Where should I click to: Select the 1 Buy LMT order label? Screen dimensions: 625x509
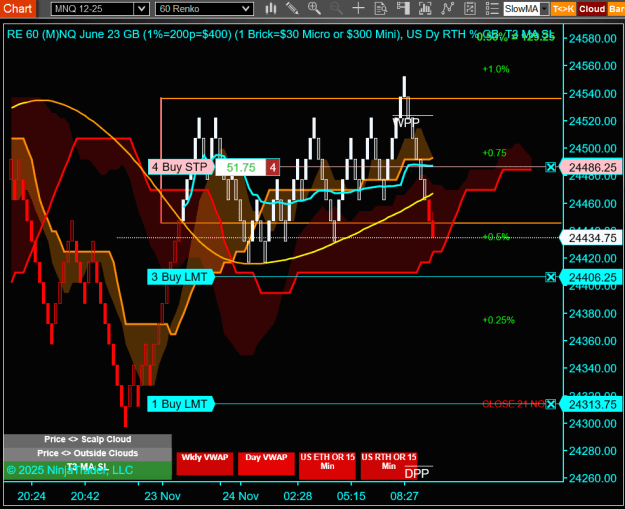pos(180,404)
